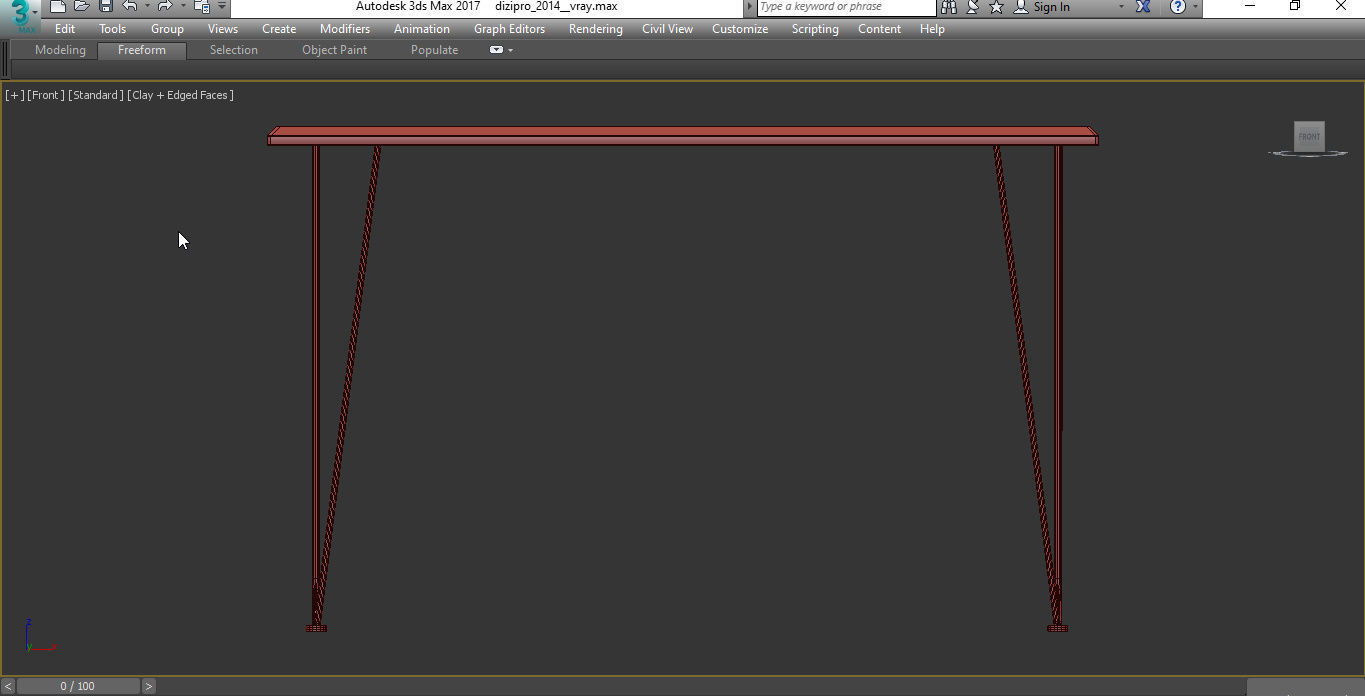Click the time slider showing 0 / 100
The width and height of the screenshot is (1365, 696).
[x=78, y=686]
